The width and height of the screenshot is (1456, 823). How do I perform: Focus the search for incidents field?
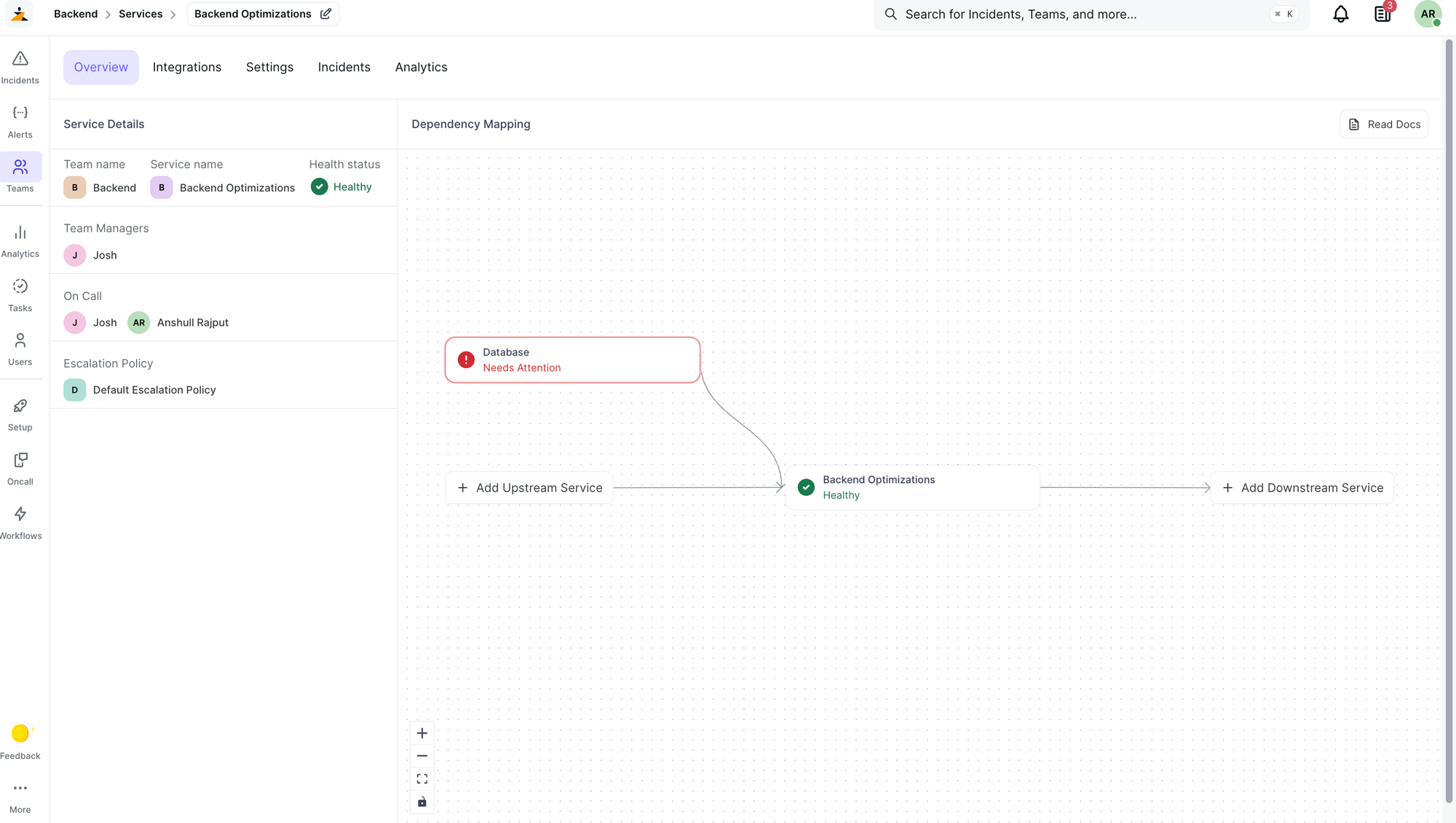pyautogui.click(x=1091, y=14)
